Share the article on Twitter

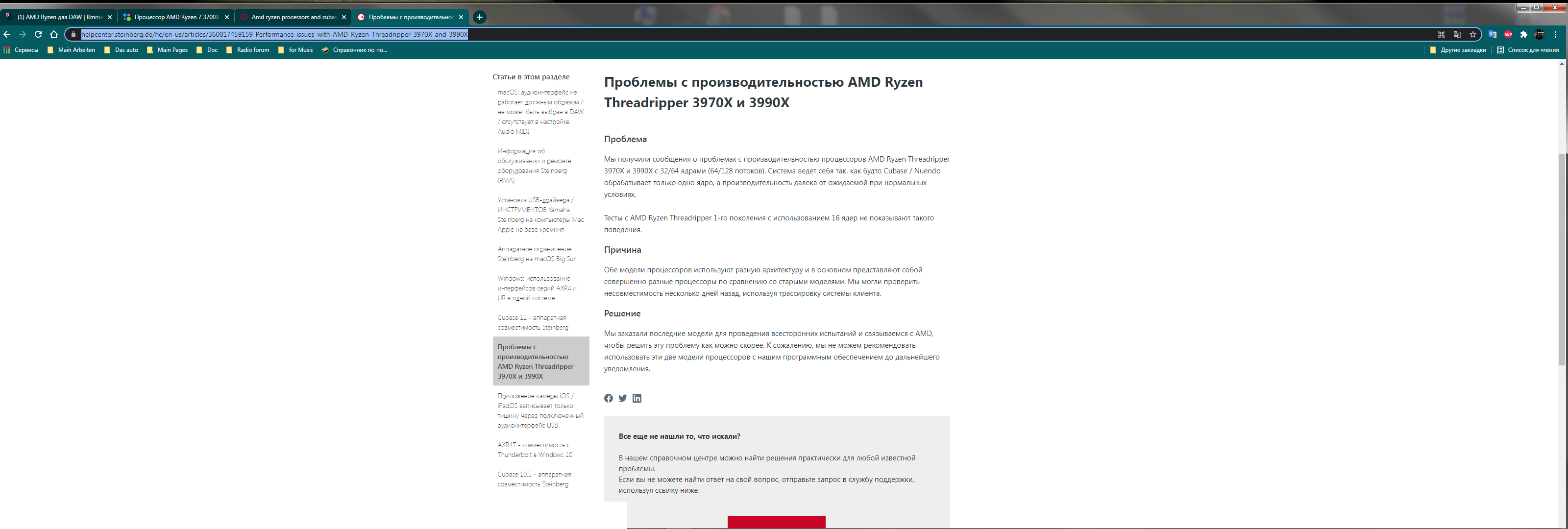(x=623, y=398)
